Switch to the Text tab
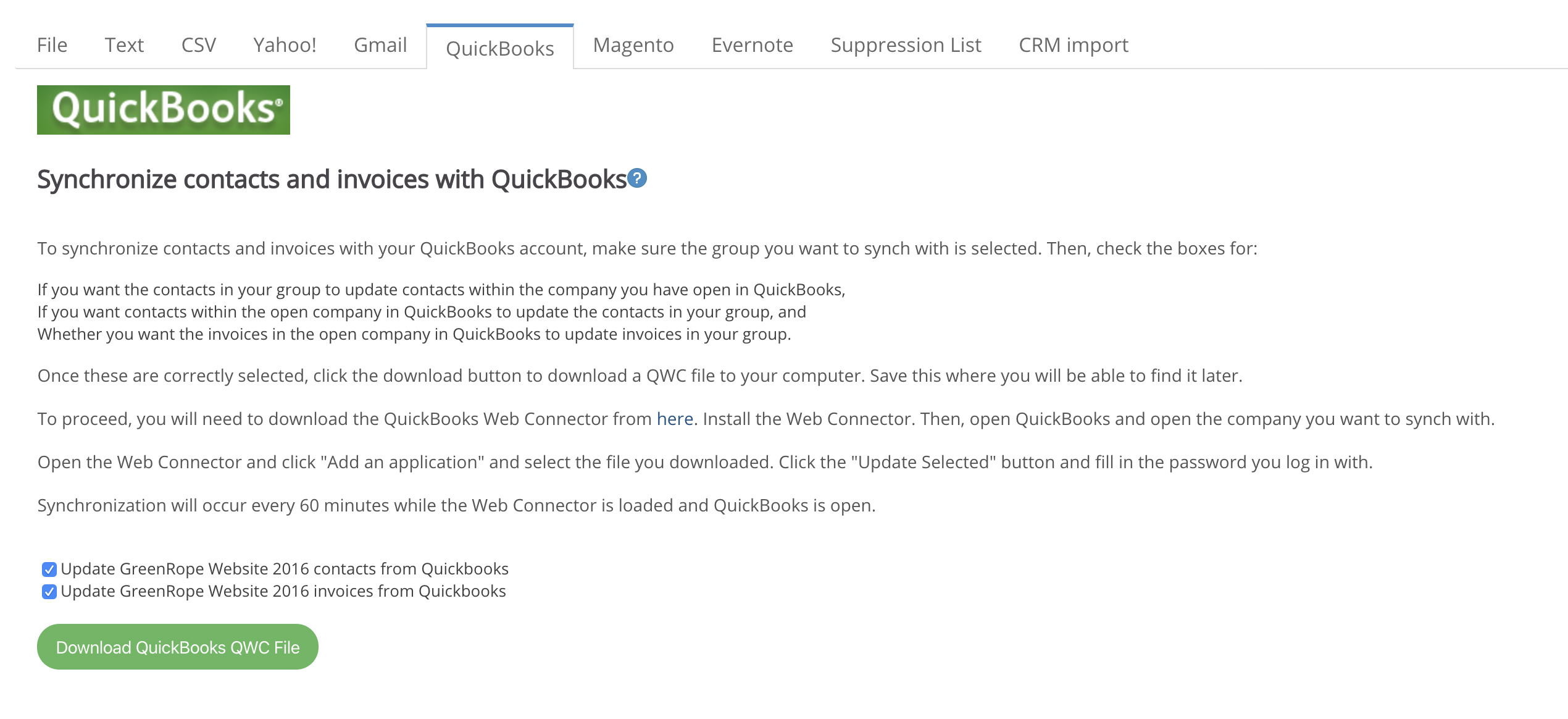Screen dimensions: 1568x719 coord(124,45)
